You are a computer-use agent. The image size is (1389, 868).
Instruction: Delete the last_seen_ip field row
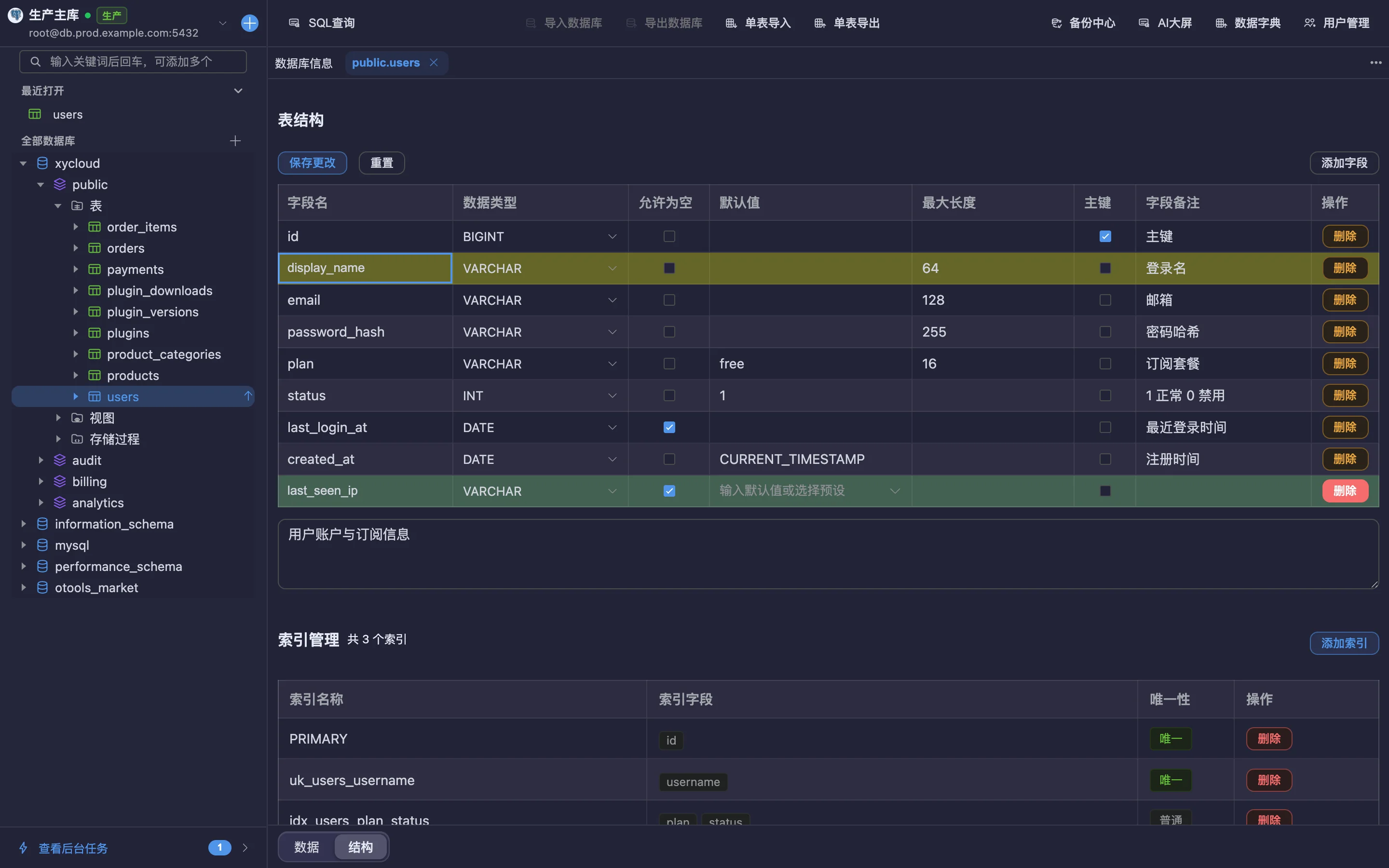pyautogui.click(x=1345, y=491)
